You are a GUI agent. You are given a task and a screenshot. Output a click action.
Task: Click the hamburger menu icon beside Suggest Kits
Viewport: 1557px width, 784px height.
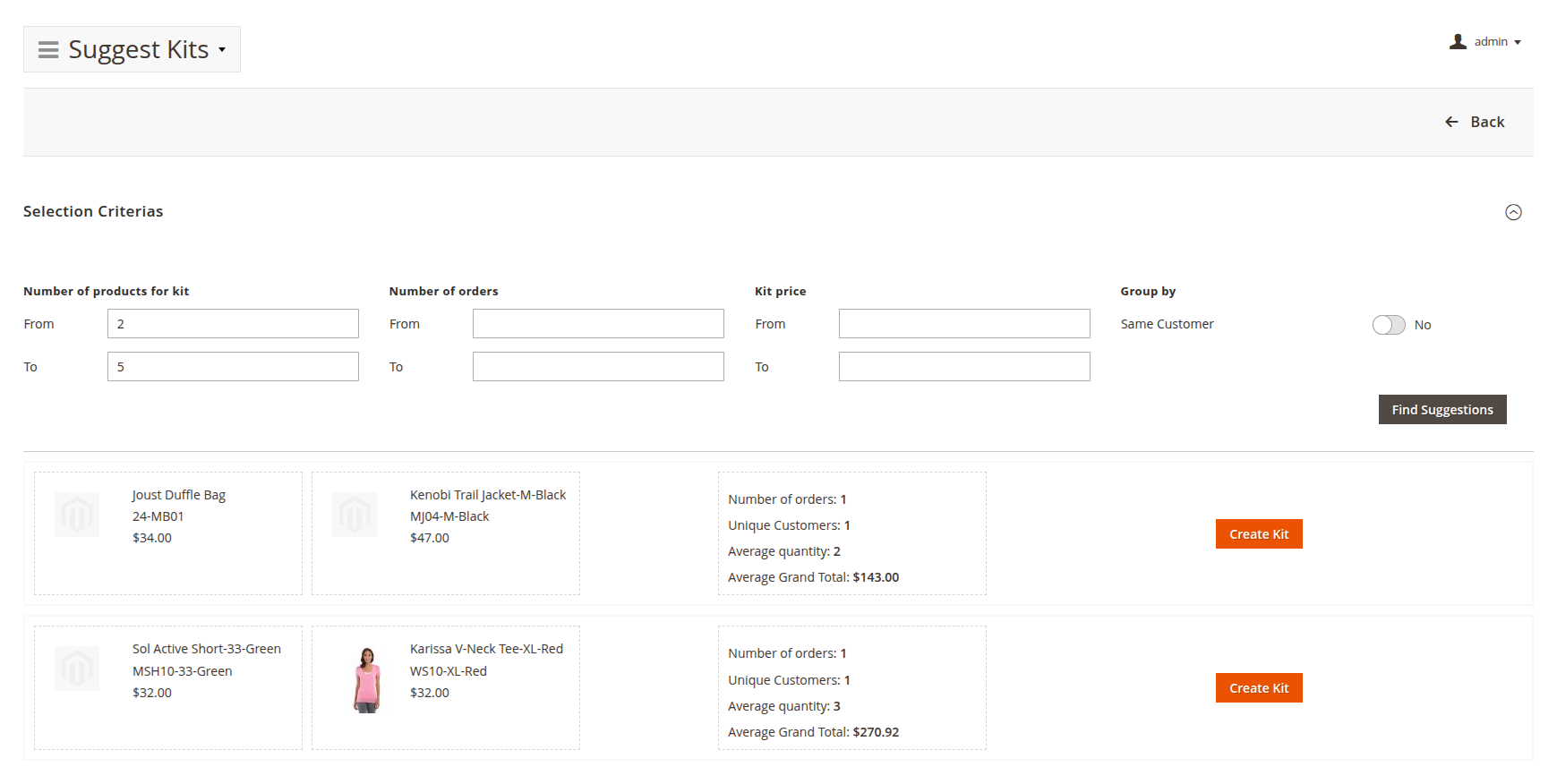48,50
